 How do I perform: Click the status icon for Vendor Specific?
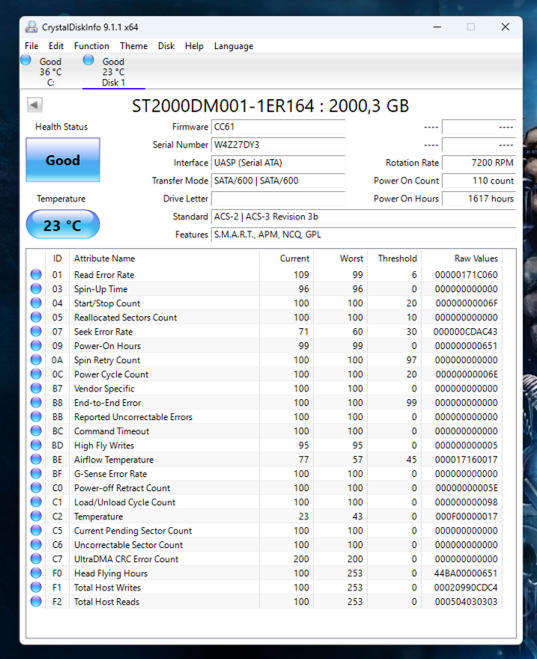click(x=36, y=388)
